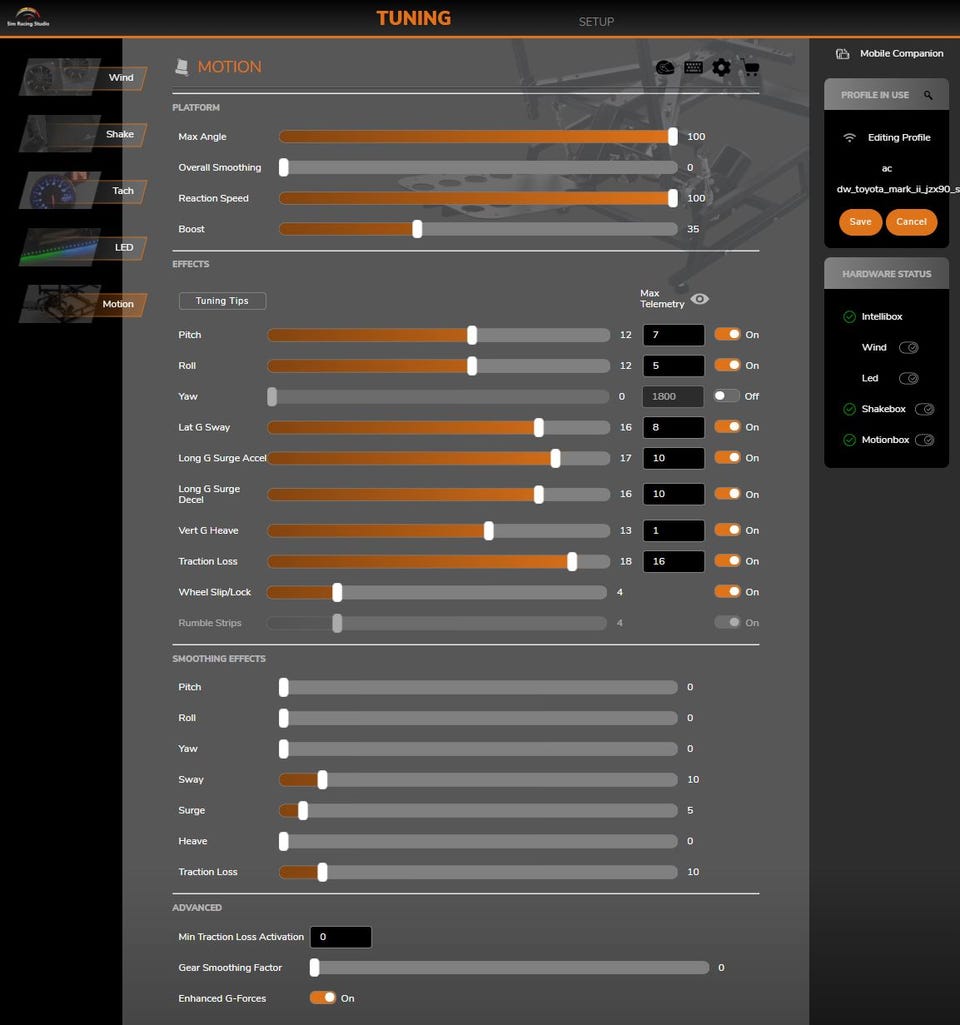960x1025 pixels.
Task: Open the LED section in sidebar
Action: tap(82, 247)
